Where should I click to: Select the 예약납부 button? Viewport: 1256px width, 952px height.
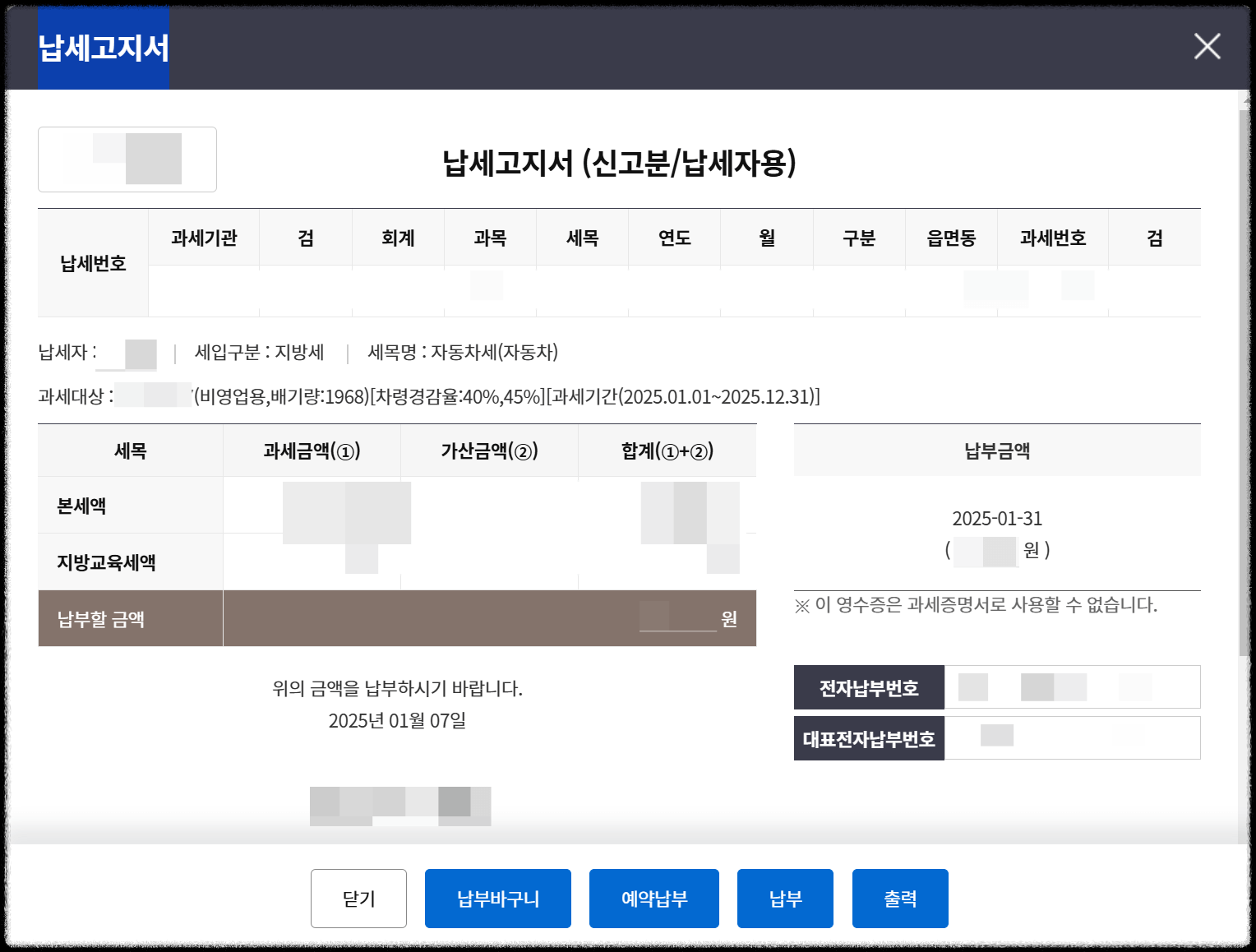click(x=653, y=899)
